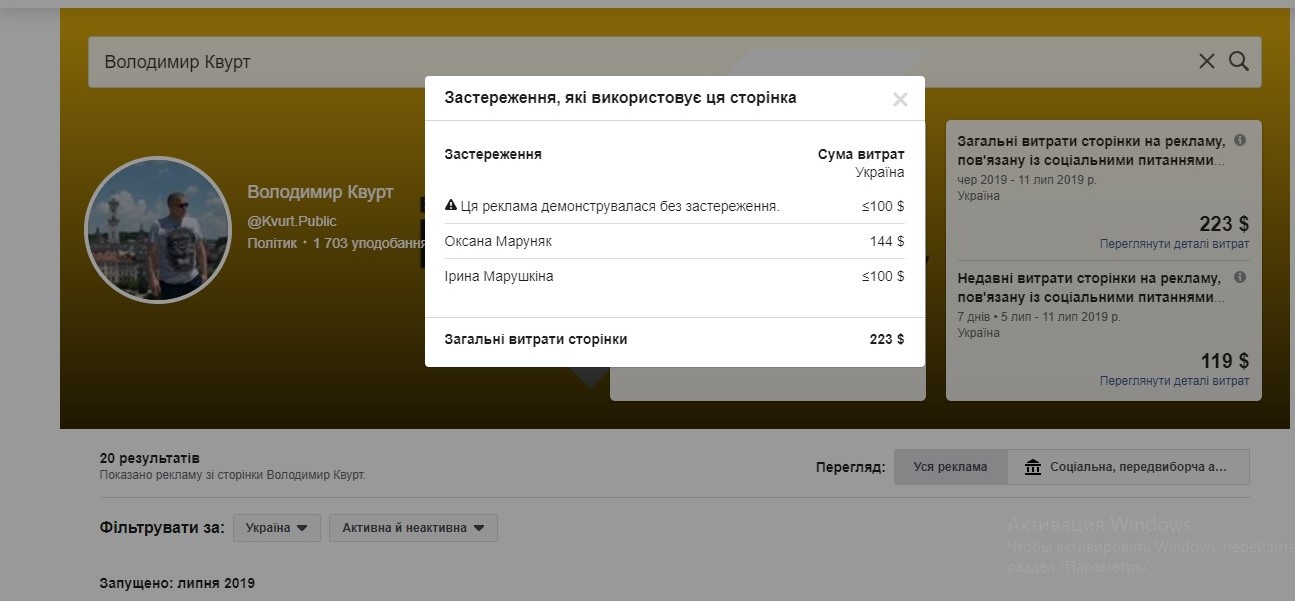Click the bank building icon in filter
Image resolution: width=1295 pixels, height=601 pixels.
[x=1033, y=467]
